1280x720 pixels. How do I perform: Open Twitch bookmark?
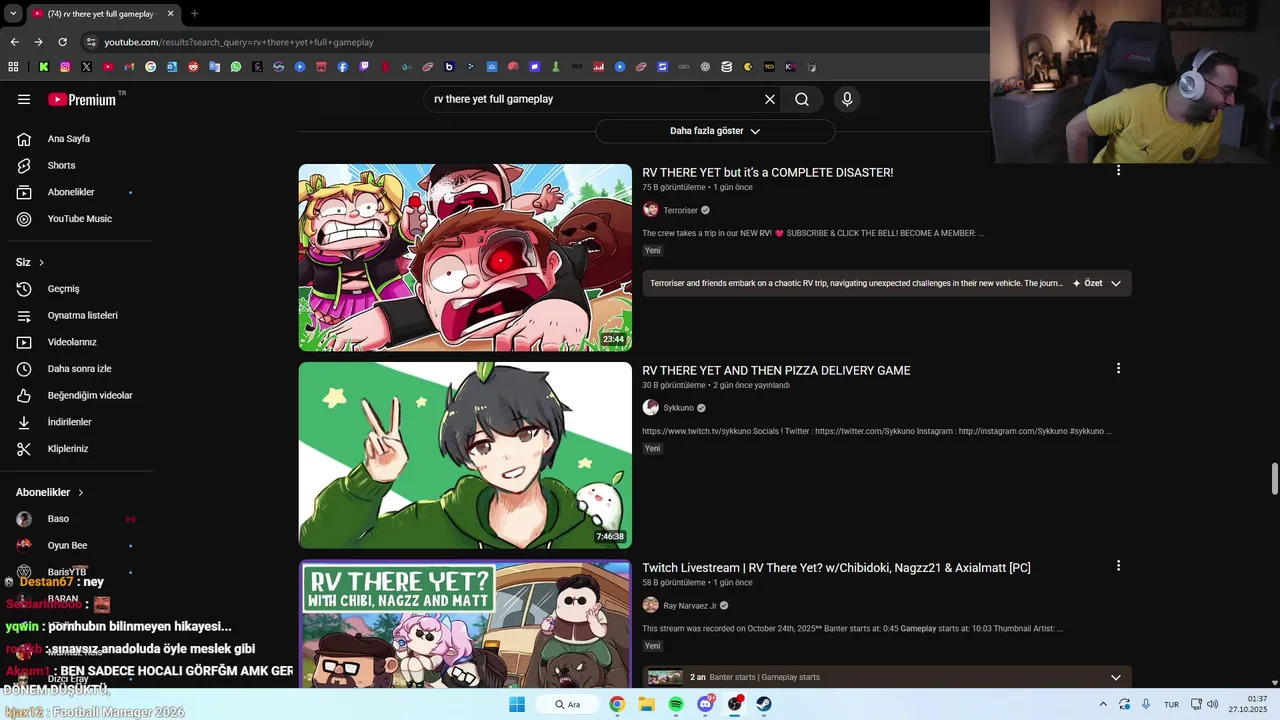tap(364, 67)
